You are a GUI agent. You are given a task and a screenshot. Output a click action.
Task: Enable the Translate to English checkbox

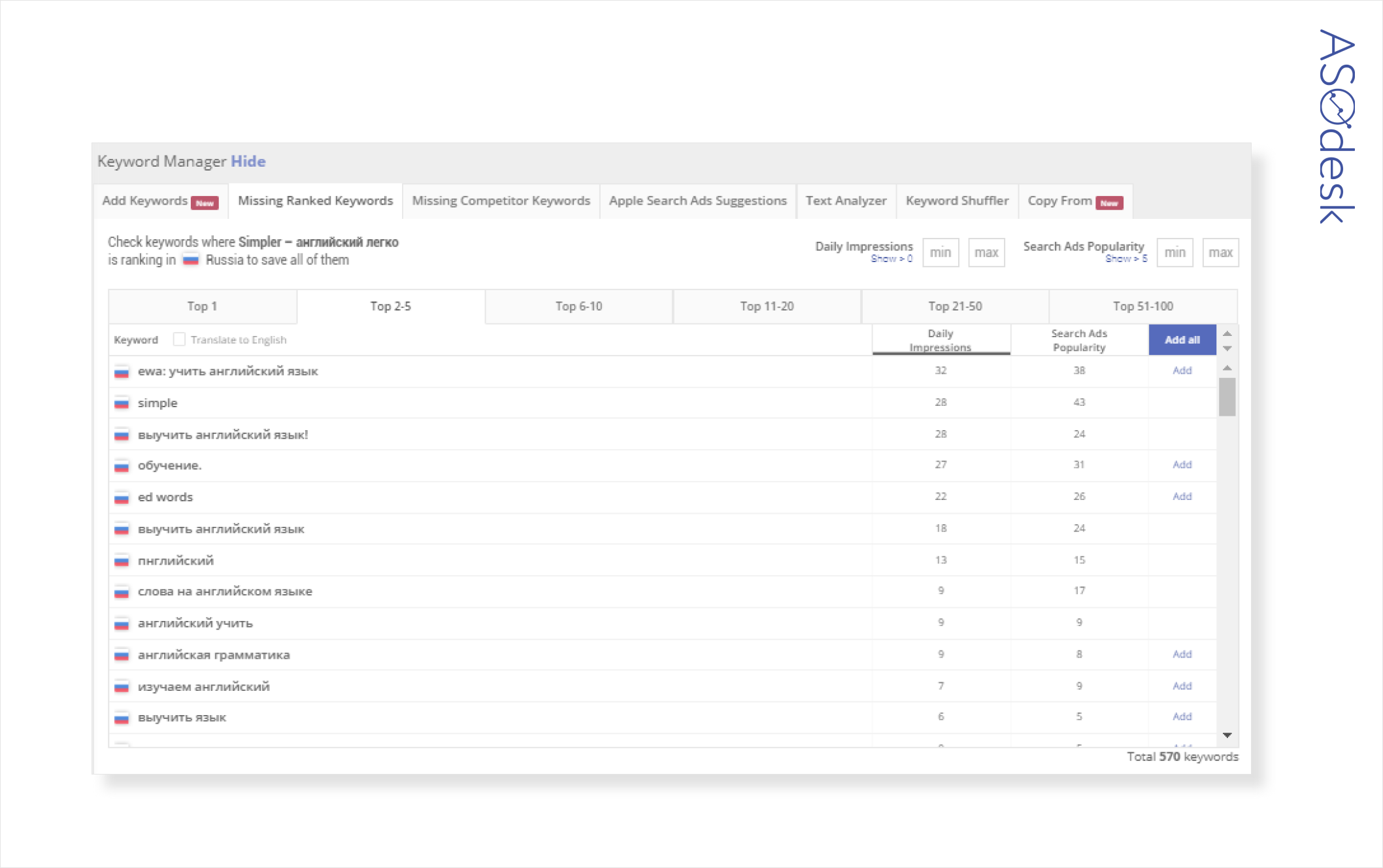coord(179,339)
